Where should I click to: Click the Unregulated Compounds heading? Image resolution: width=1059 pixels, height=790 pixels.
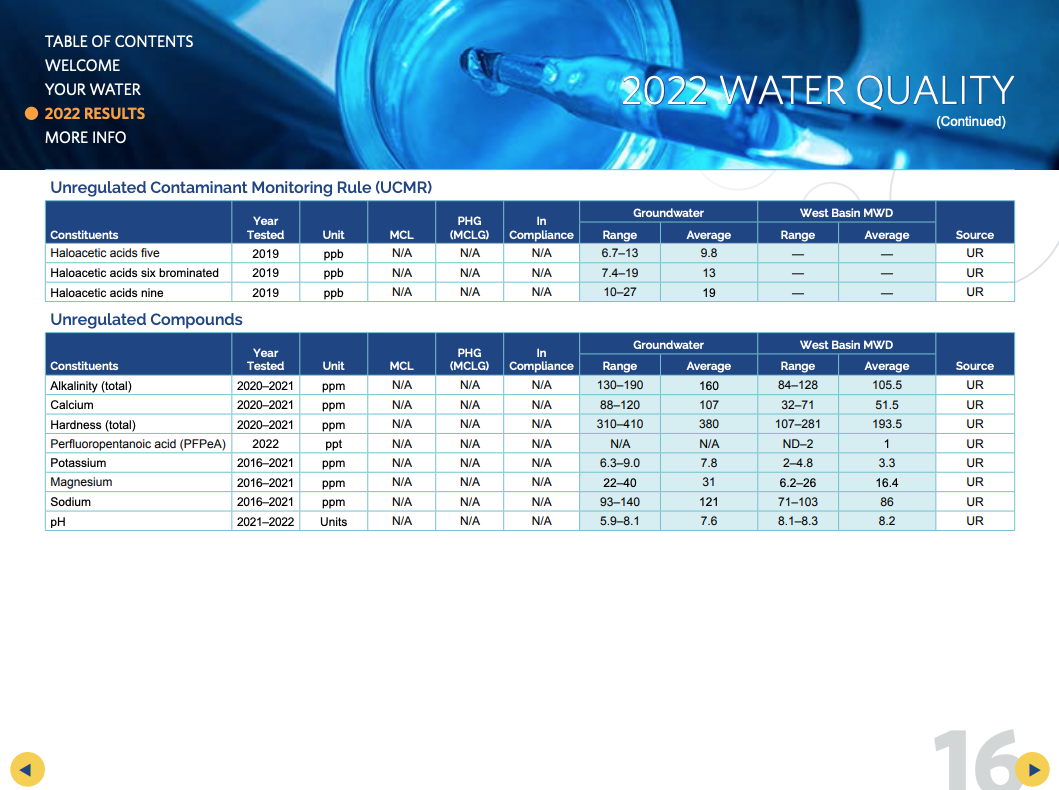click(146, 319)
